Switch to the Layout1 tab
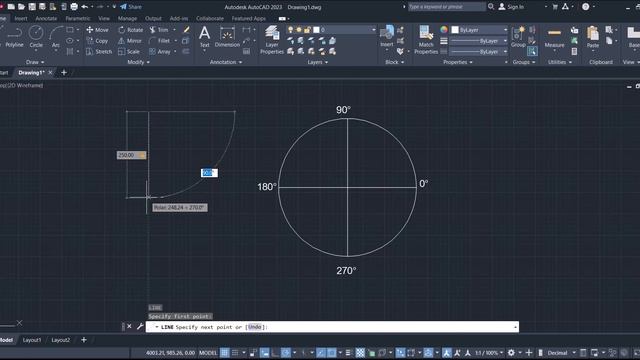 (32, 340)
